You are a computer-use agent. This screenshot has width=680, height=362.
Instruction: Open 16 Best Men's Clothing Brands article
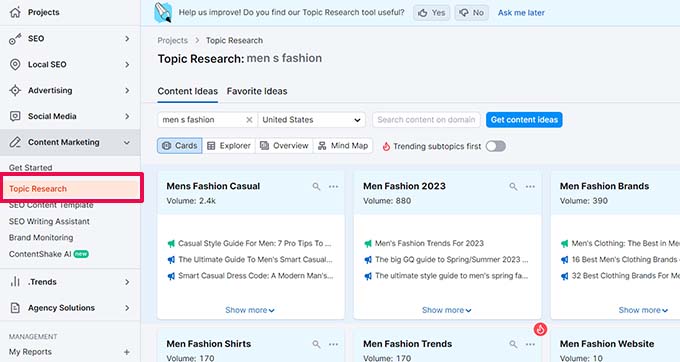click(x=625, y=260)
